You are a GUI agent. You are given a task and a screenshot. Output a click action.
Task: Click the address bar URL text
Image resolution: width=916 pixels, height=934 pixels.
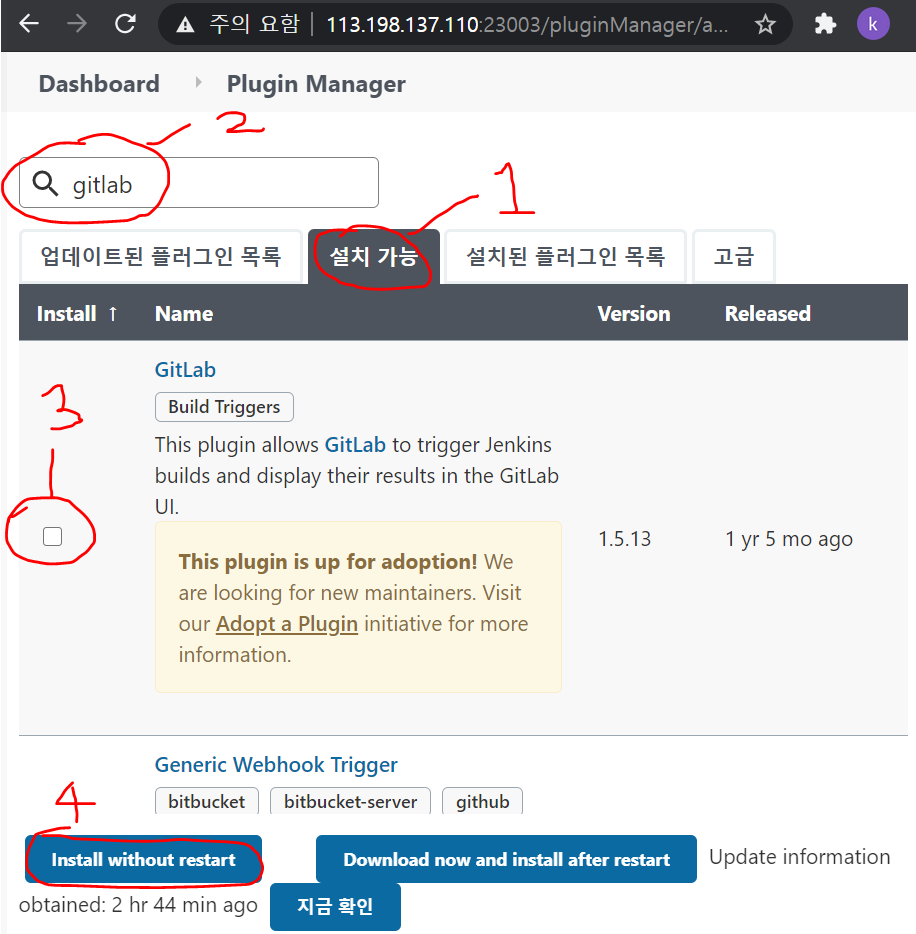point(527,24)
